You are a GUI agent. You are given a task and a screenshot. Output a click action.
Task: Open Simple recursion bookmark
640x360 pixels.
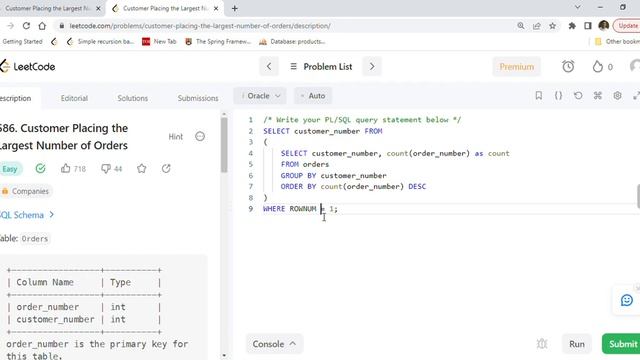[x=100, y=42]
